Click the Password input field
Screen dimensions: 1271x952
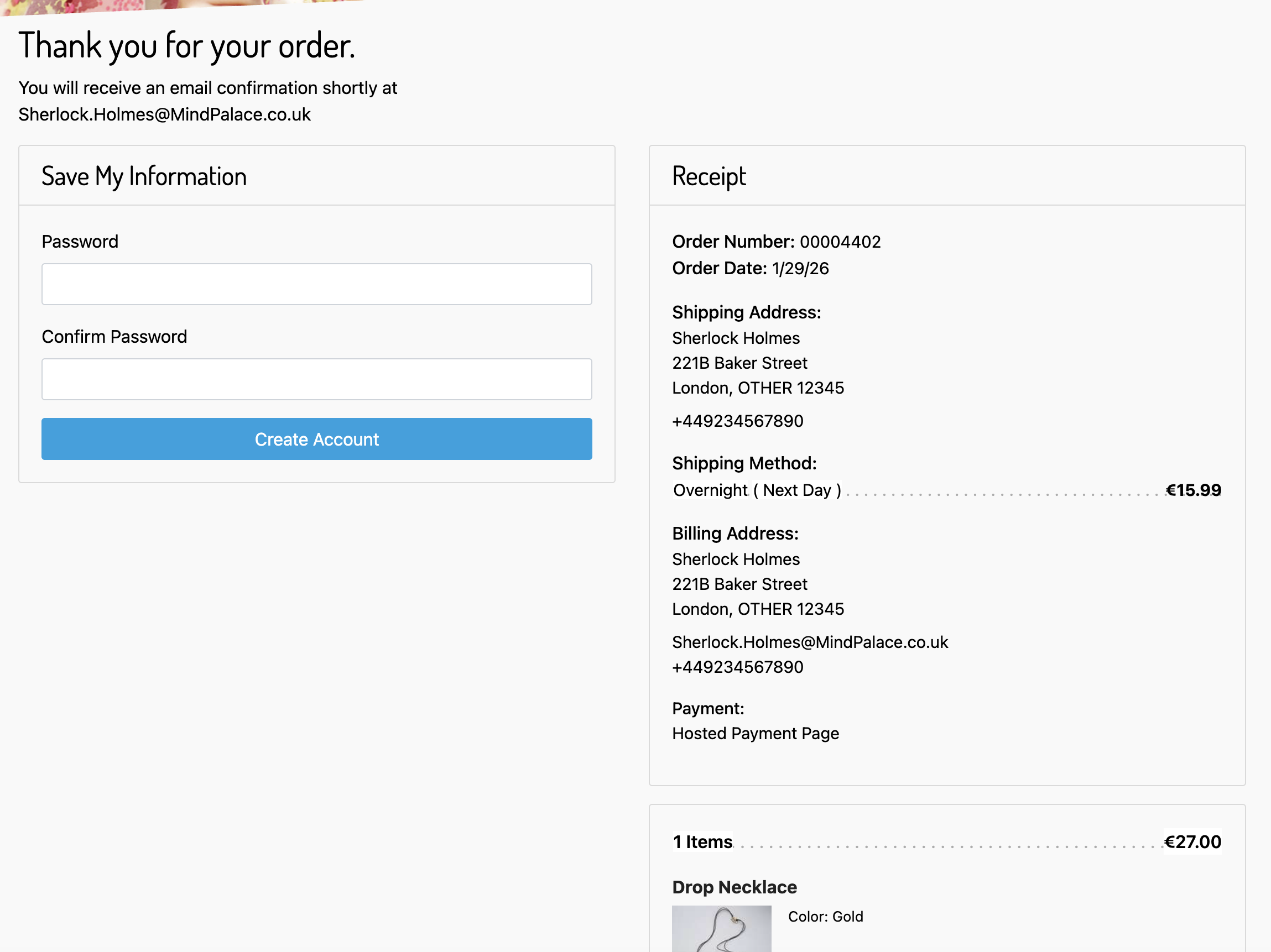pos(316,284)
